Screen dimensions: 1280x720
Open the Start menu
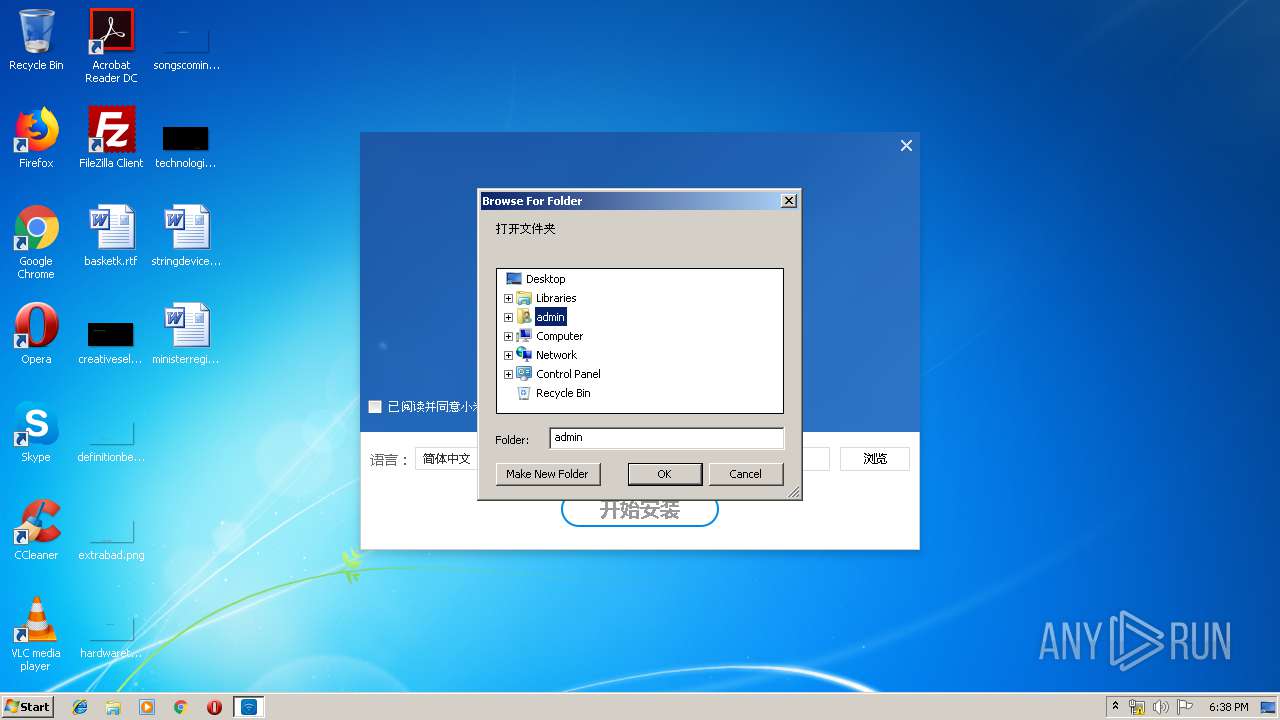click(x=27, y=707)
